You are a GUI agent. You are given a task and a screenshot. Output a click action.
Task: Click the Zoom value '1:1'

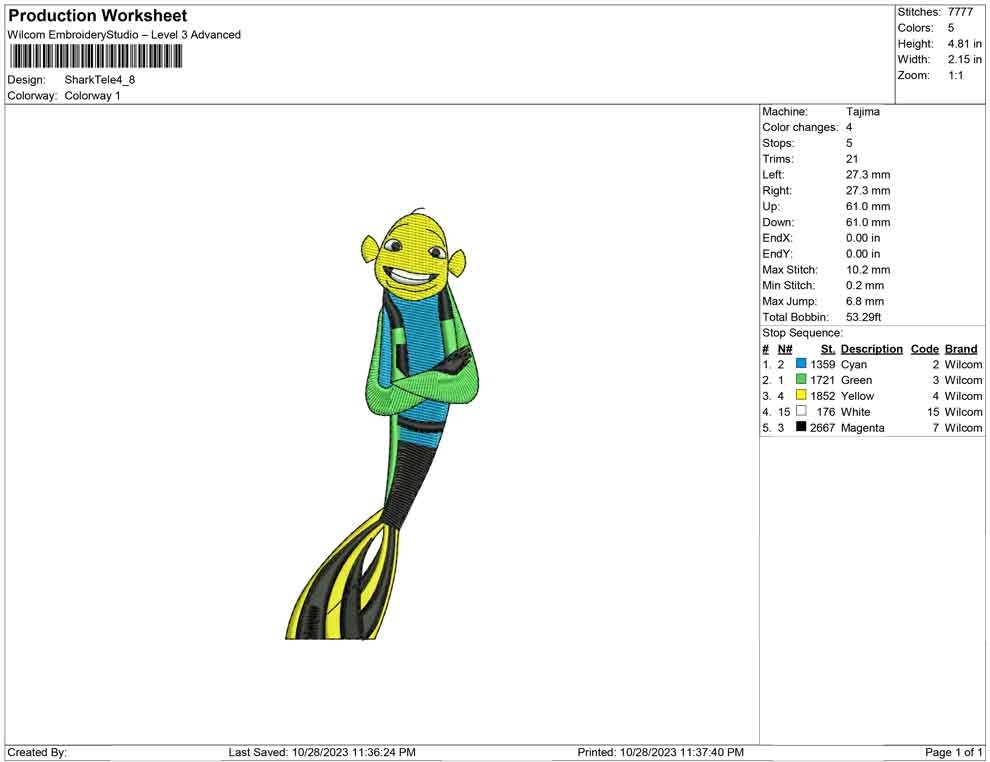pyautogui.click(x=955, y=75)
